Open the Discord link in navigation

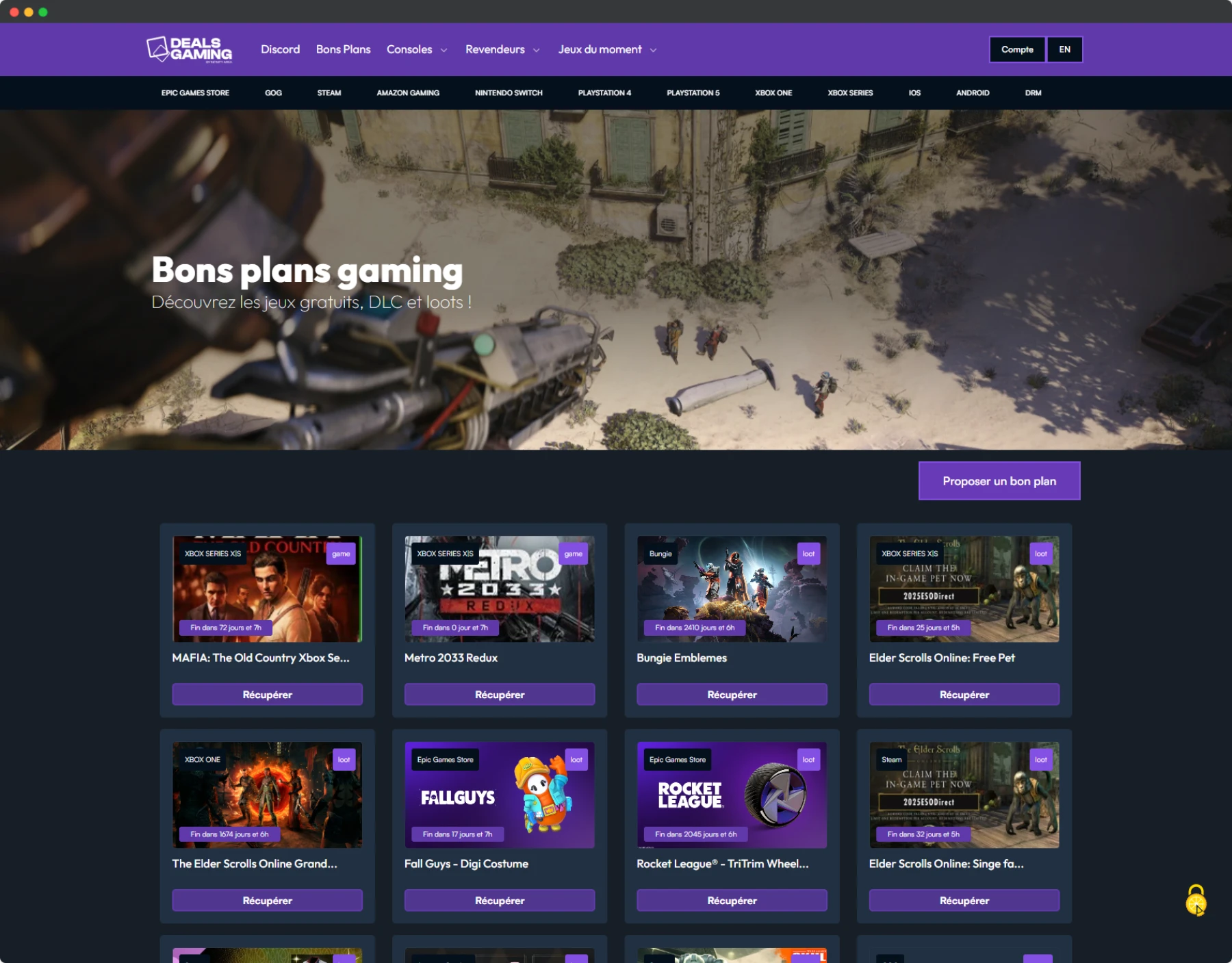(x=280, y=49)
